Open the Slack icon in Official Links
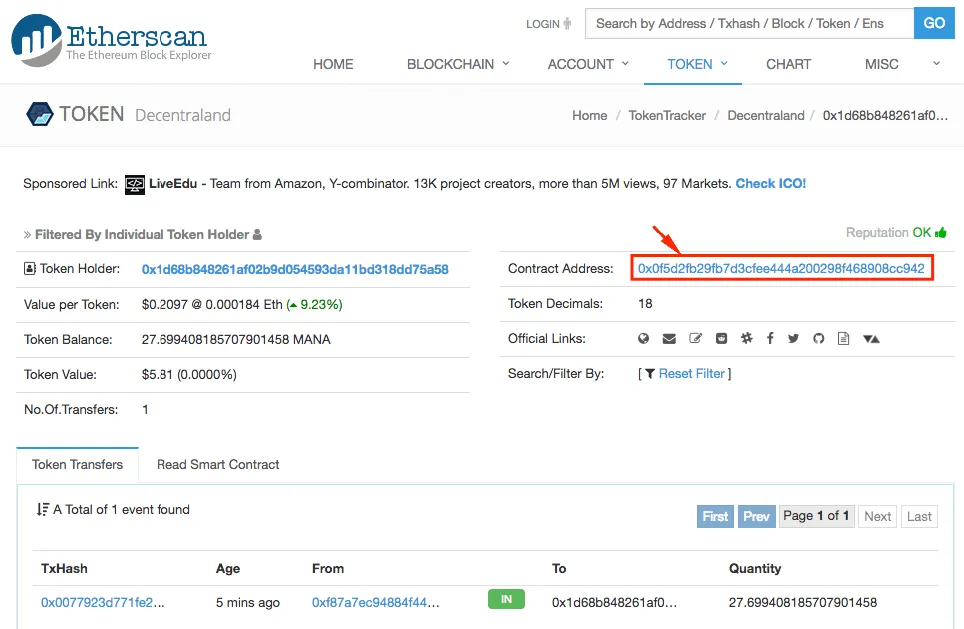Viewport: 964px width, 629px height. tap(746, 338)
